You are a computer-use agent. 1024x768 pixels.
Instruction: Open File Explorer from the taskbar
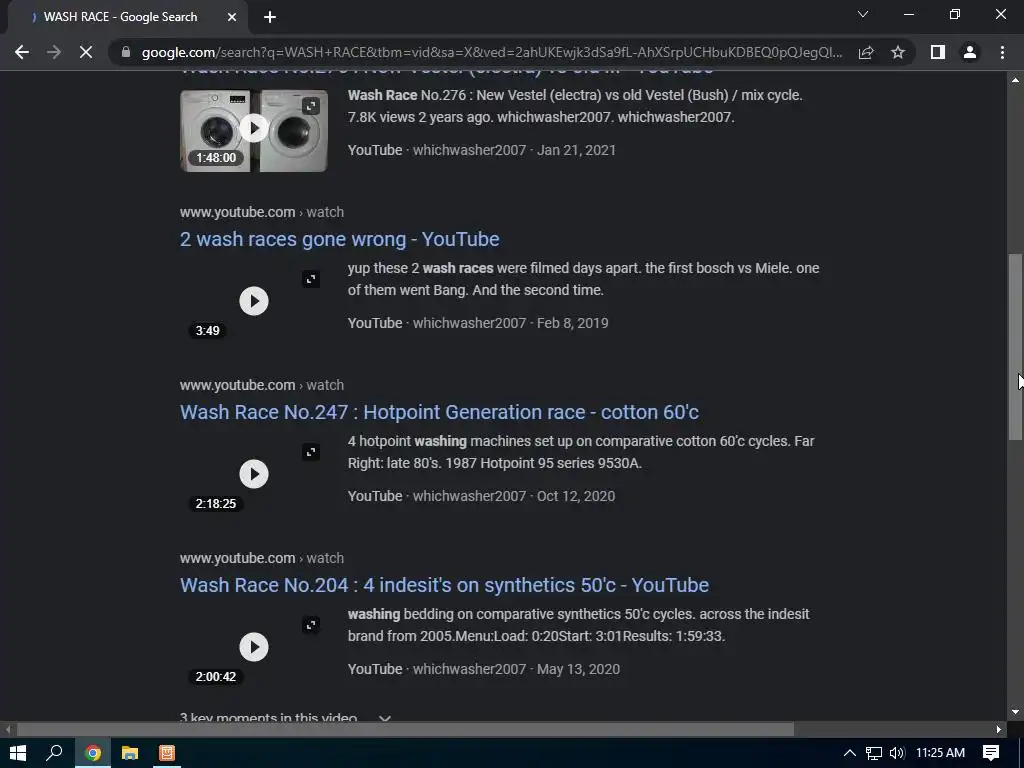130,753
